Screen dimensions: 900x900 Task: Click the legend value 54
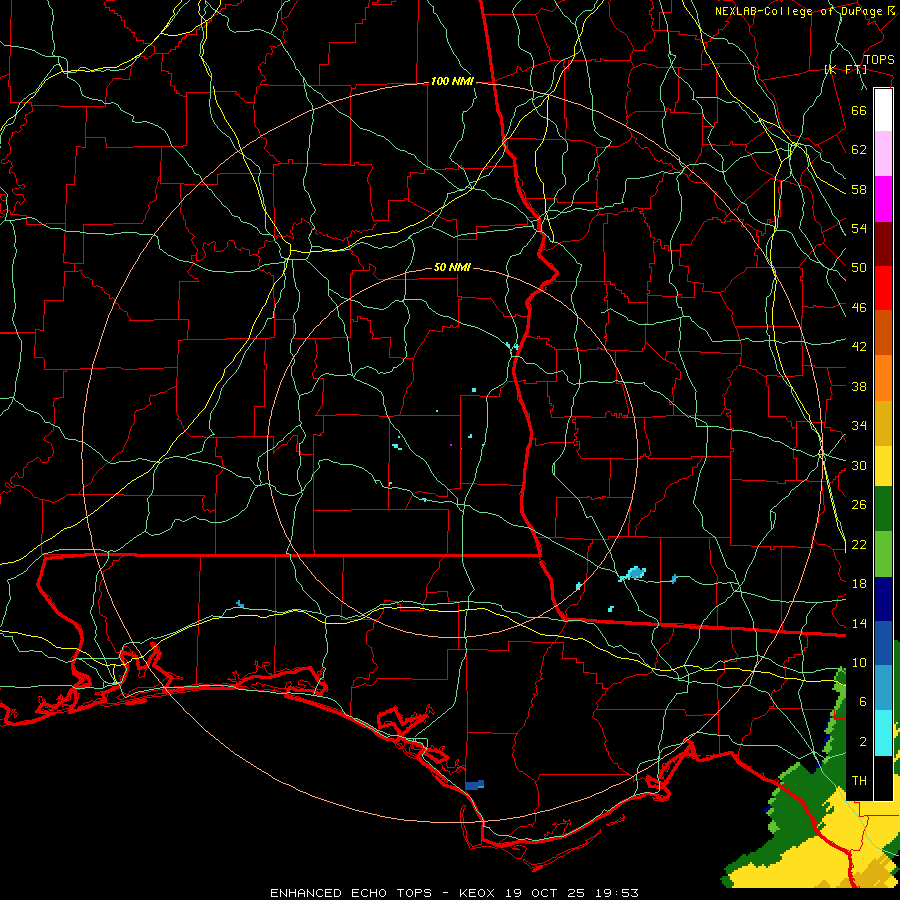click(x=859, y=228)
